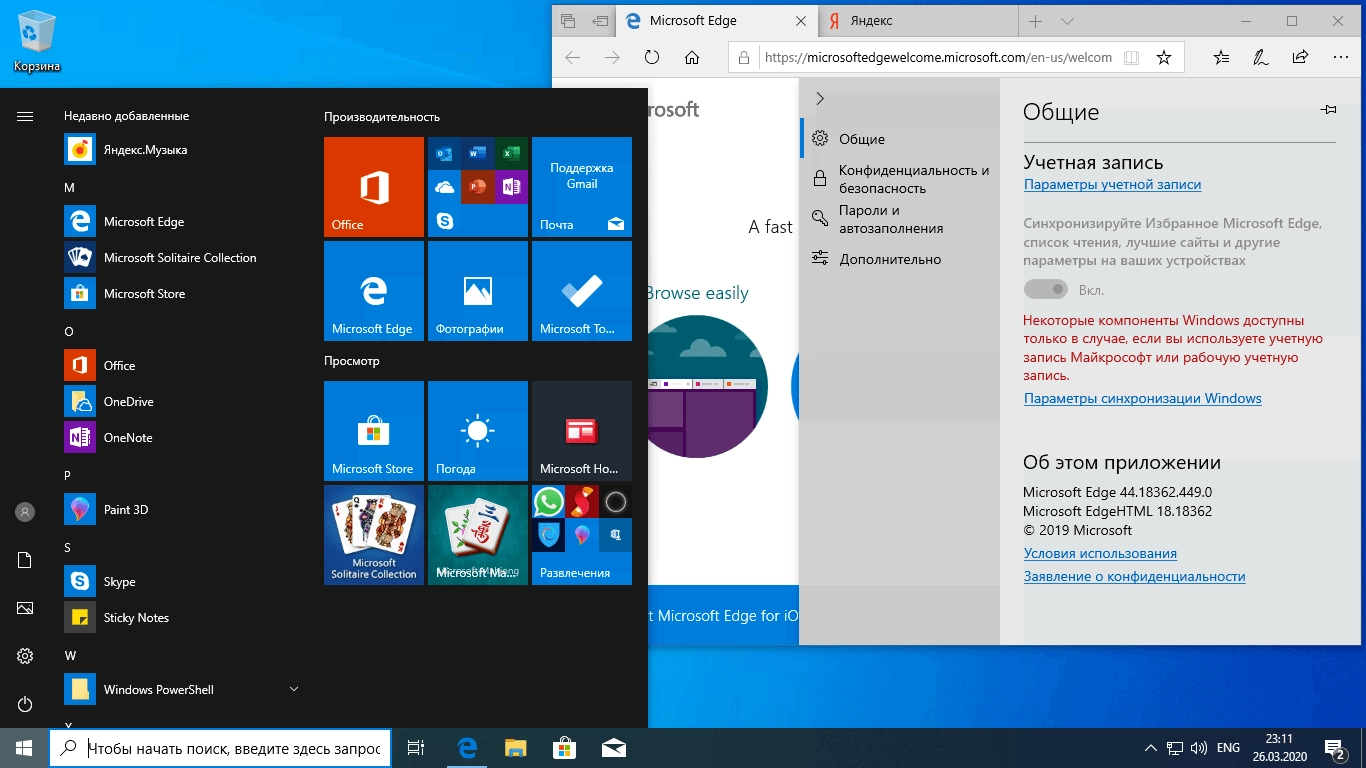Click the taskbar search box
This screenshot has width=1366, height=768.
[x=220, y=748]
